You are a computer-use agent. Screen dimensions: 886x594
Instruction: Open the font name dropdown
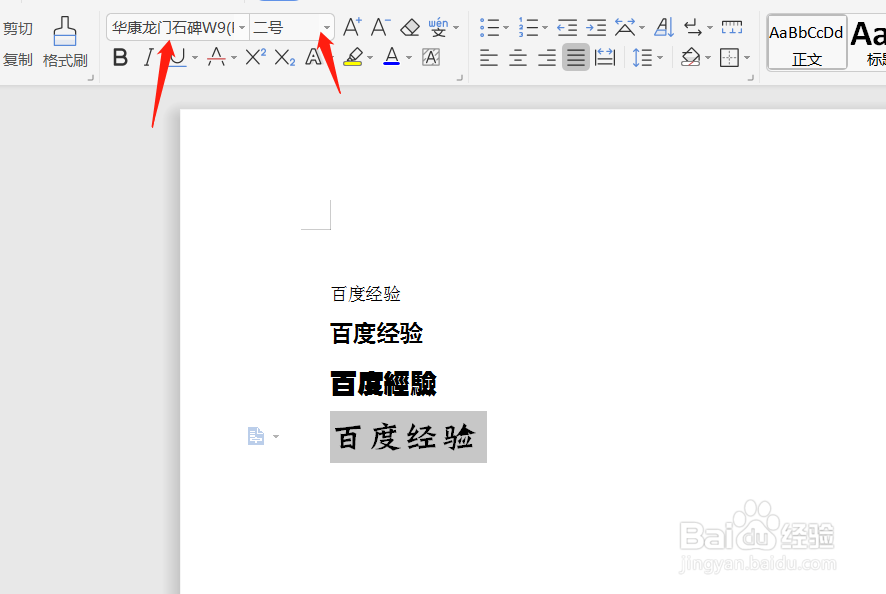243,27
